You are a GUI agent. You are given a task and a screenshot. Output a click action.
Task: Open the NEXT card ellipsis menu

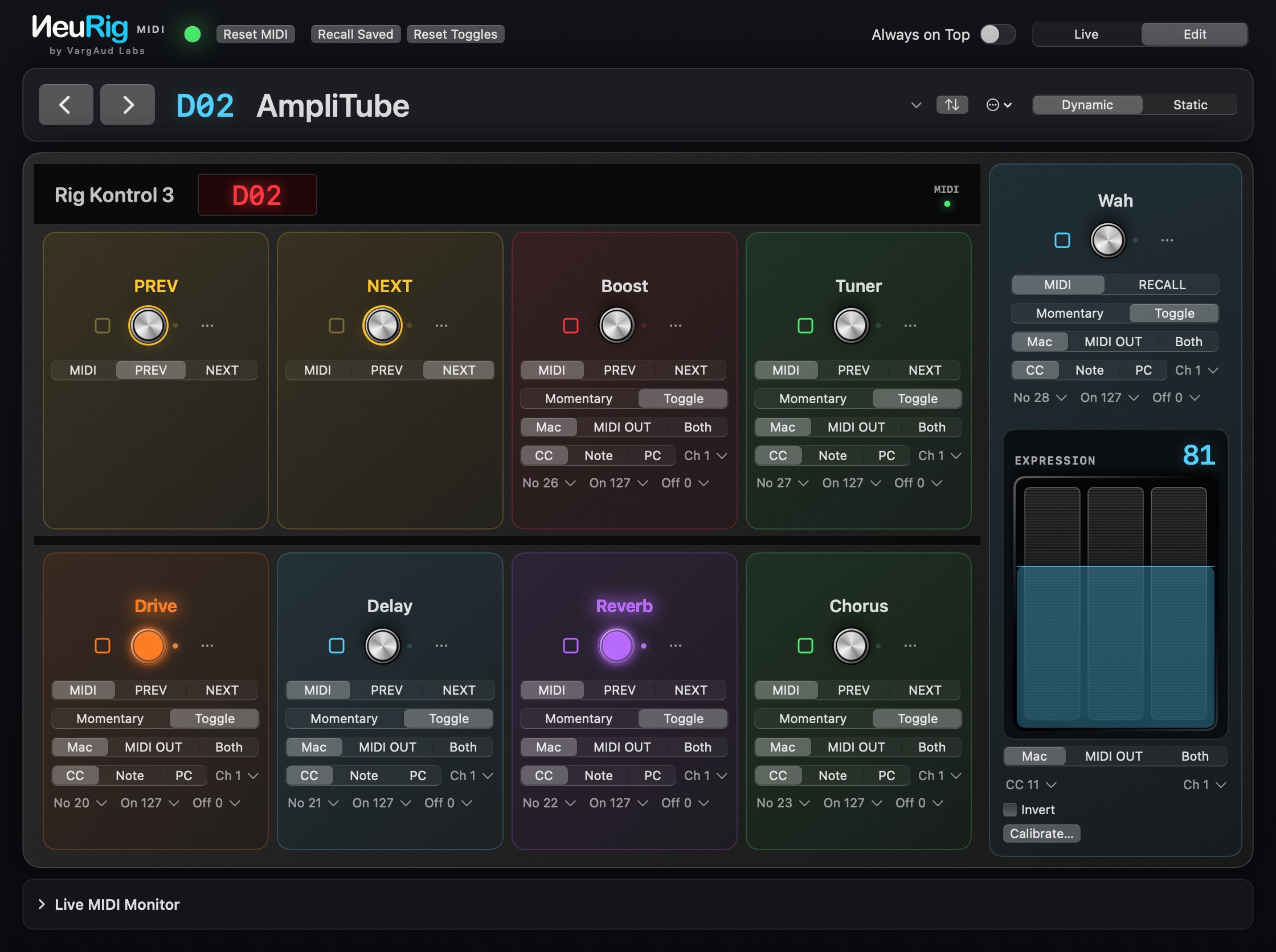point(441,326)
